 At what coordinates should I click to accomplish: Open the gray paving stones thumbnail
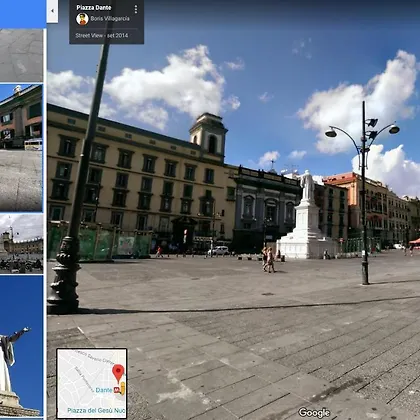21,181
